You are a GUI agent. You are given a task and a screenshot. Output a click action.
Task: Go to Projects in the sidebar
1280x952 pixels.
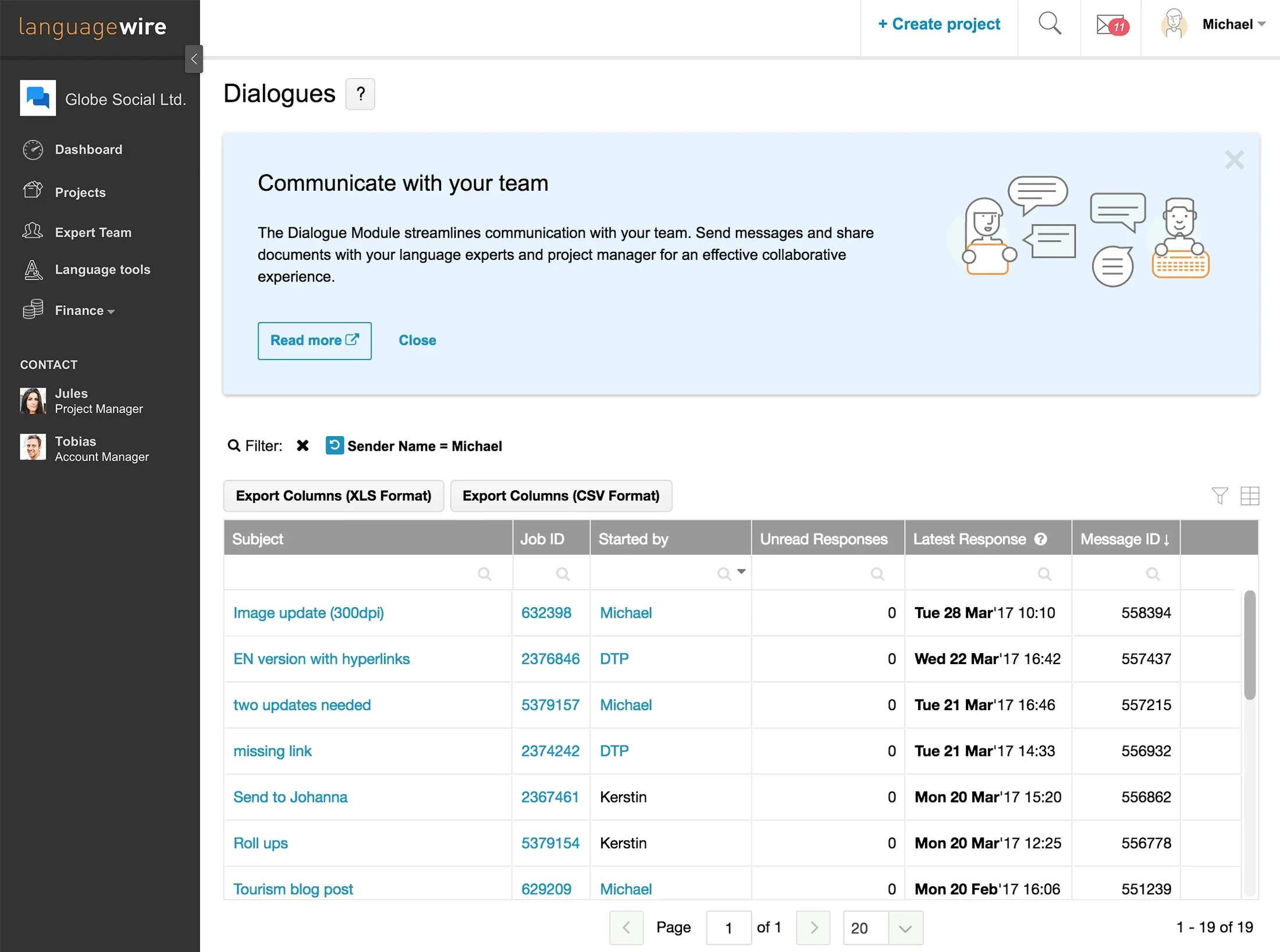(80, 192)
